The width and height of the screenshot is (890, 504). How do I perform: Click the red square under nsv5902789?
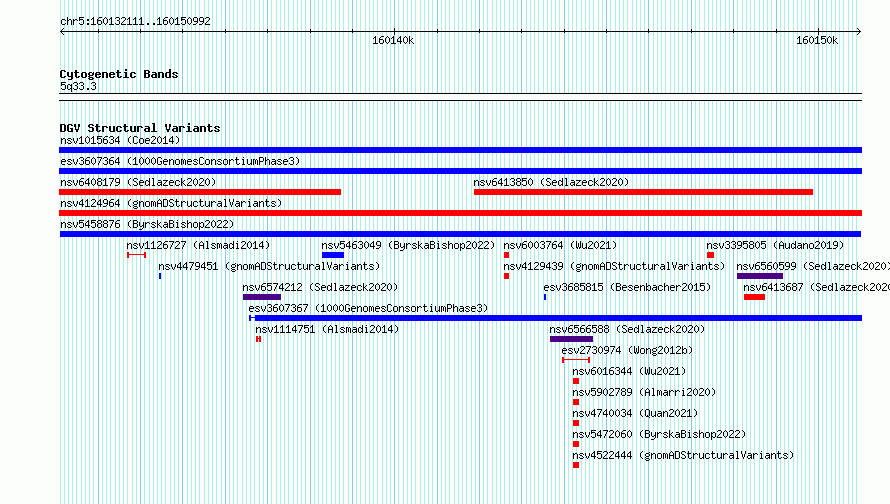pyautogui.click(x=576, y=402)
